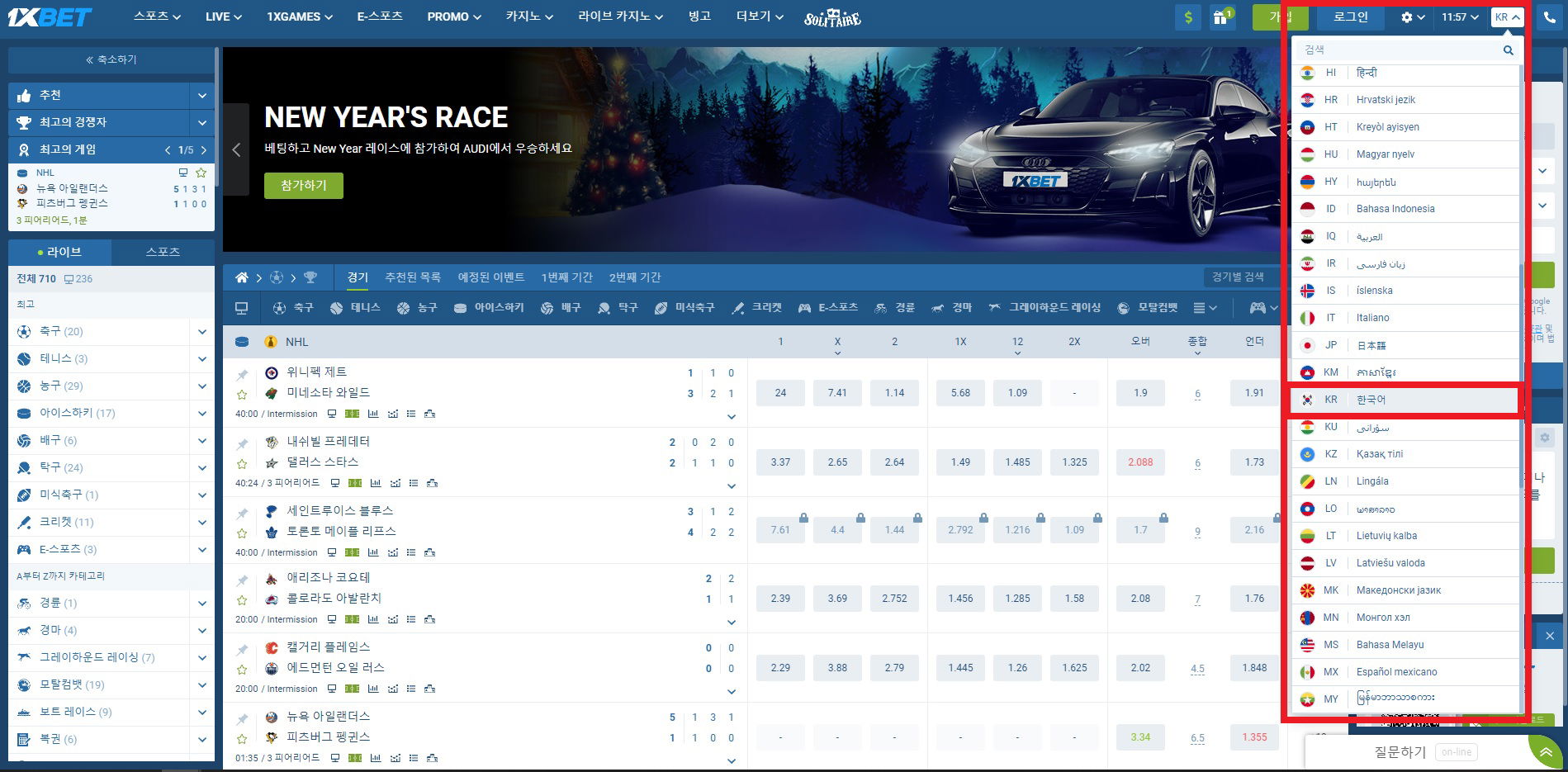The height and width of the screenshot is (772, 1568).
Task: Open 추천된 목록 tab
Action: (413, 277)
